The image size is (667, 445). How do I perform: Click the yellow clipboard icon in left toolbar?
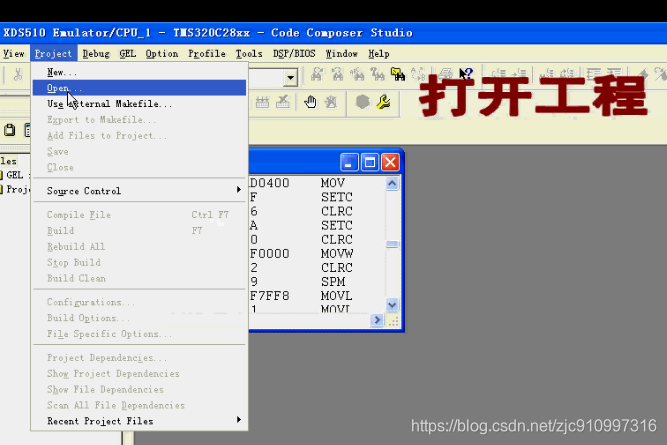pos(10,130)
